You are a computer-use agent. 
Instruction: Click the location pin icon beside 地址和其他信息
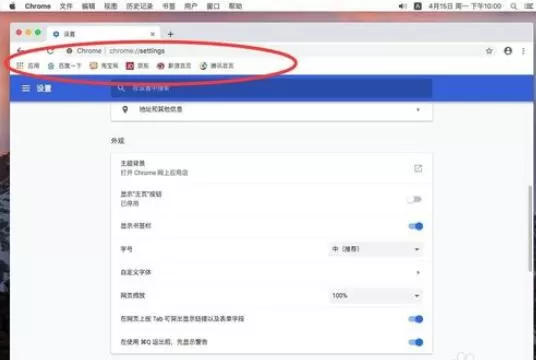click(x=125, y=109)
